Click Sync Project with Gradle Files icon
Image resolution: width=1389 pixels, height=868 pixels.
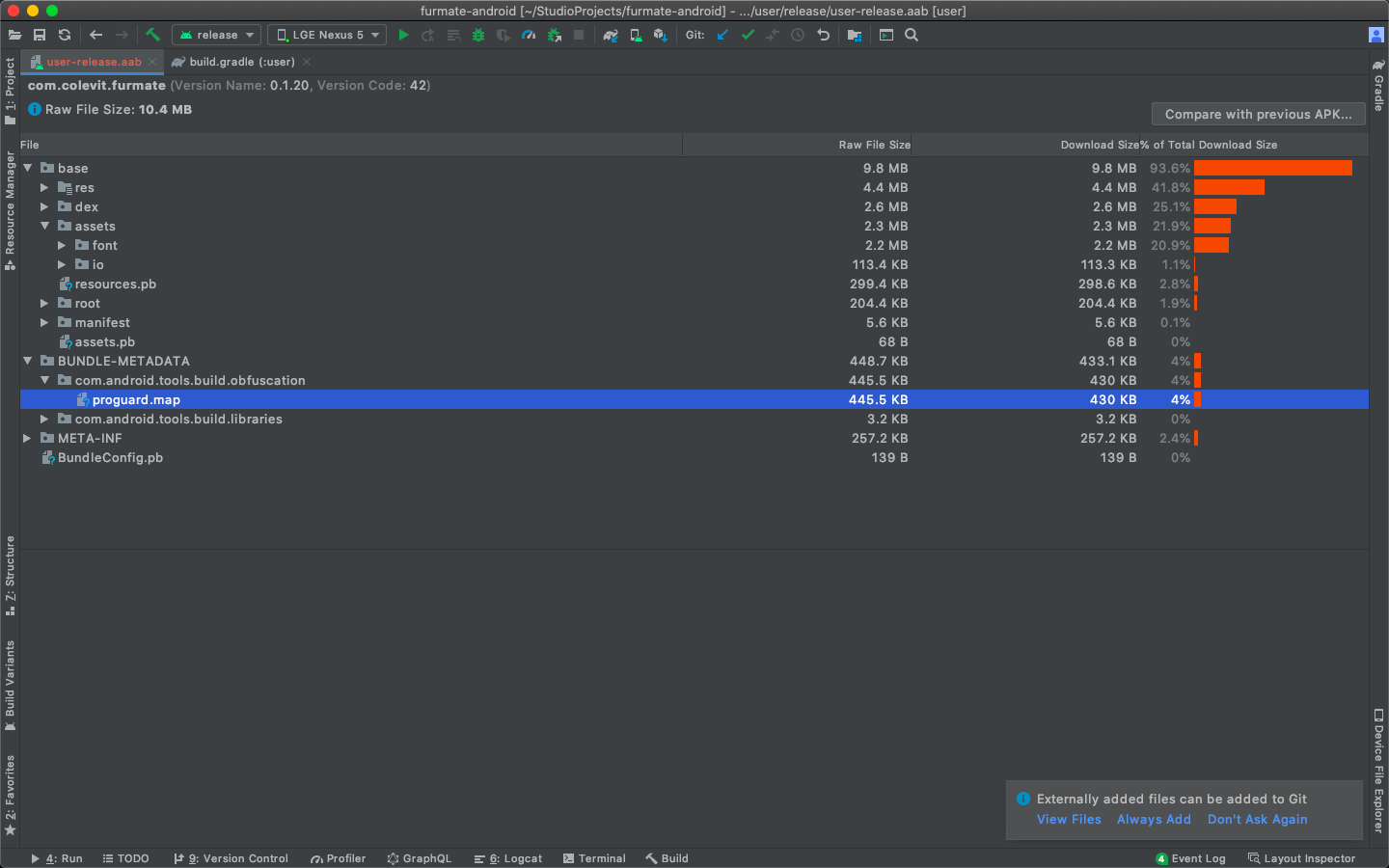point(610,35)
